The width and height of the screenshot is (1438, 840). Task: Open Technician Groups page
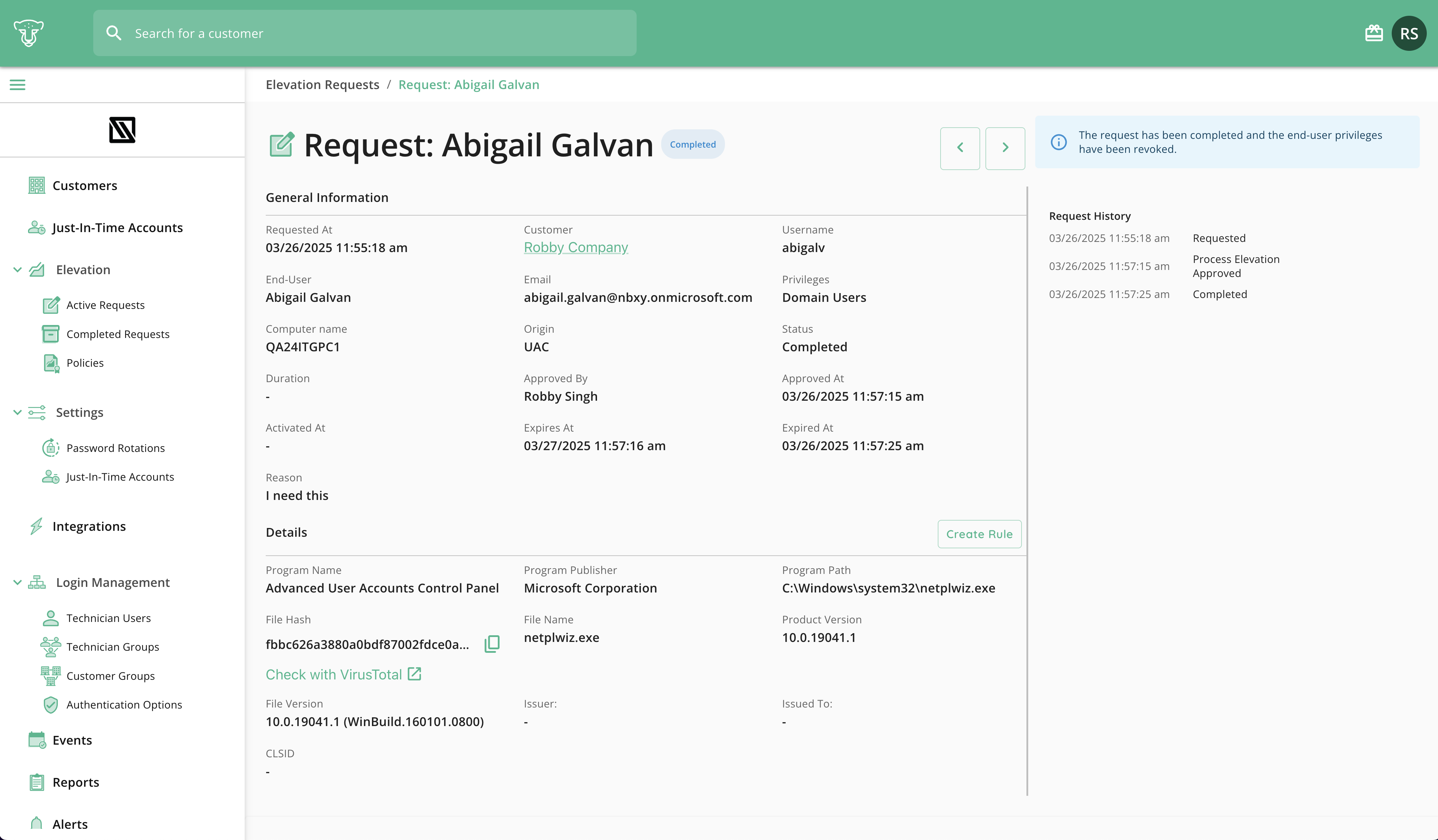pos(113,646)
